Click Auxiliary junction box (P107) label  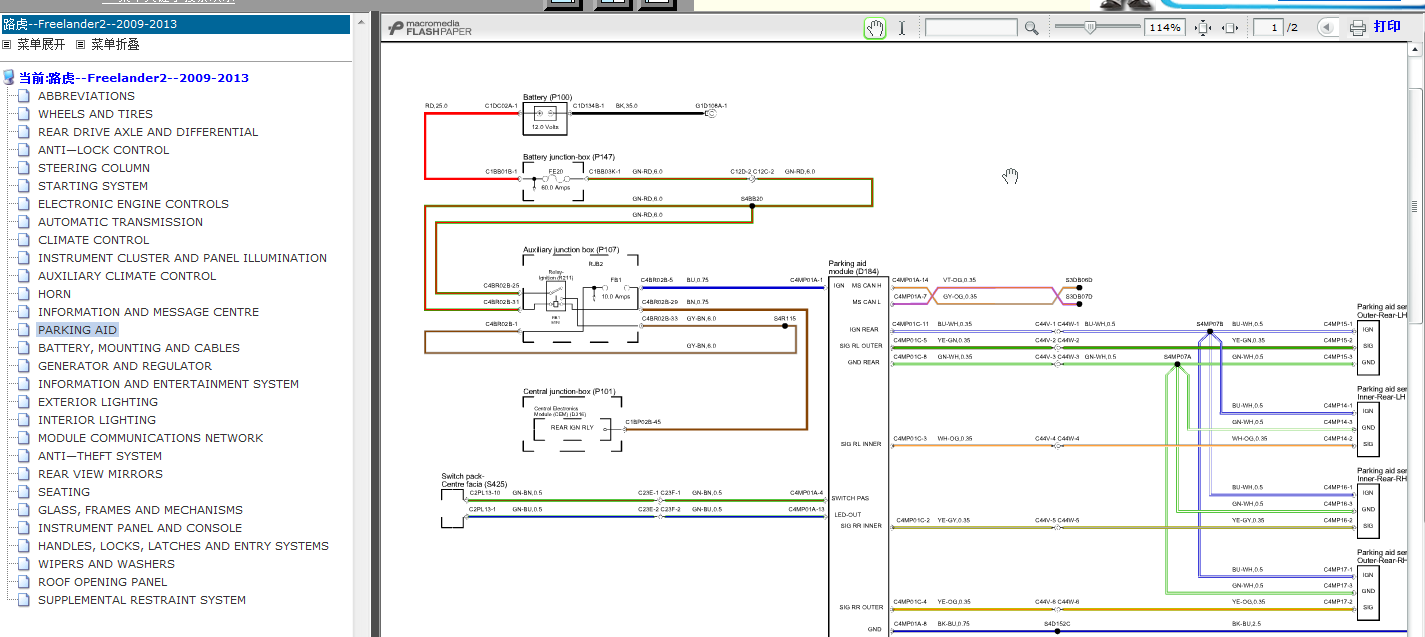point(571,250)
